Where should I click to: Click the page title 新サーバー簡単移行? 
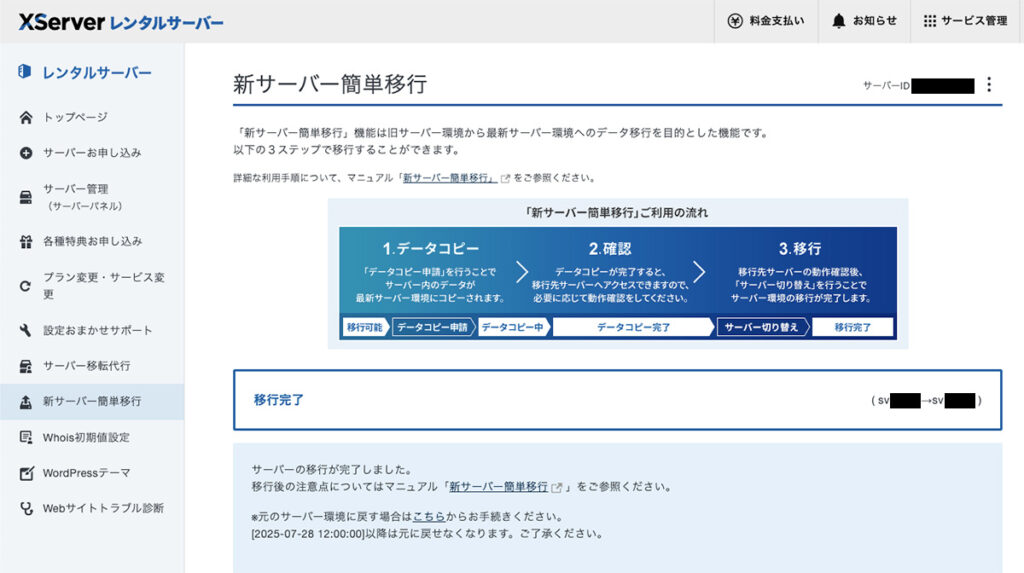[330, 84]
